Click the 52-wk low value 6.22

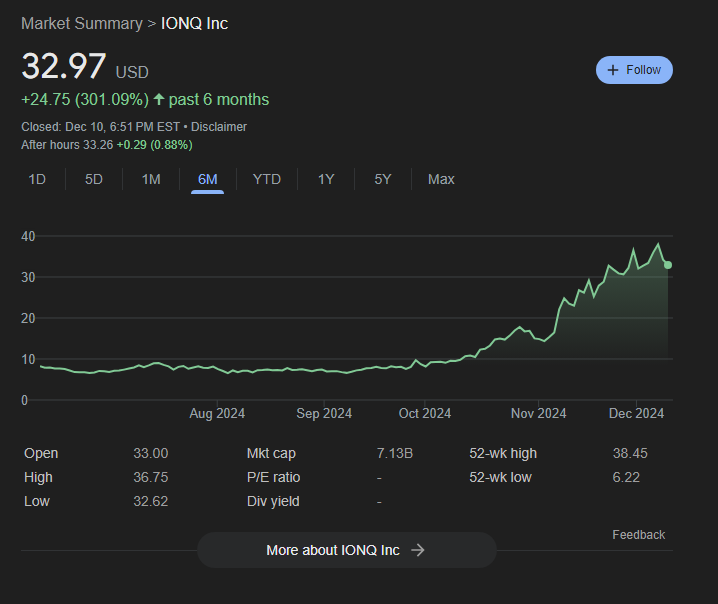click(626, 477)
